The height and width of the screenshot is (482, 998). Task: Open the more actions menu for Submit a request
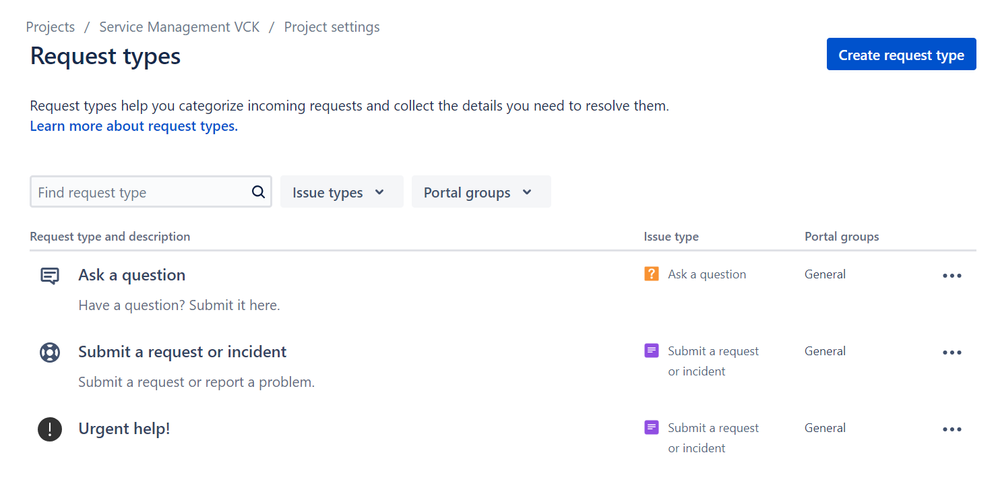[952, 352]
